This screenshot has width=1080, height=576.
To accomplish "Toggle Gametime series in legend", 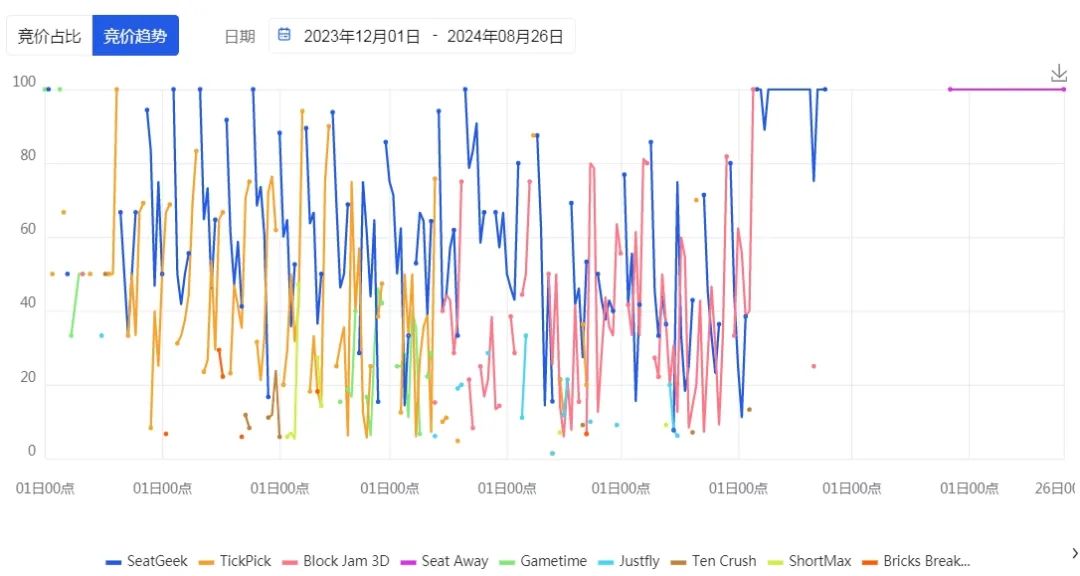I will click(543, 562).
